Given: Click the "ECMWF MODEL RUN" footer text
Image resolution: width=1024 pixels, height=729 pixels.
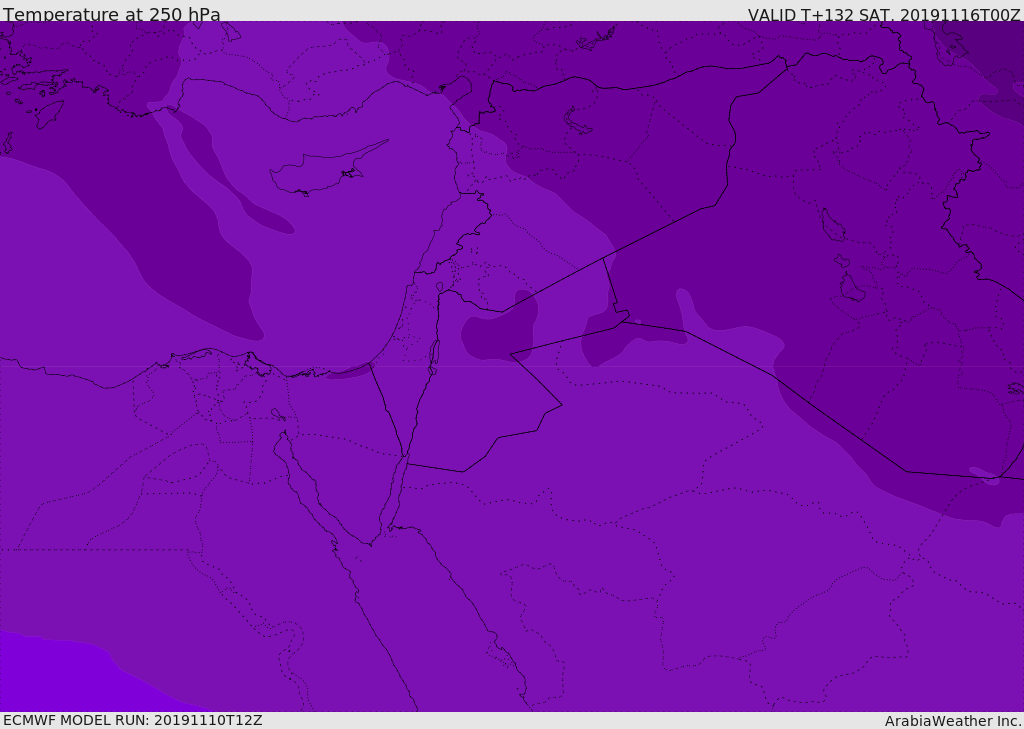Looking at the screenshot, I should coord(132,720).
